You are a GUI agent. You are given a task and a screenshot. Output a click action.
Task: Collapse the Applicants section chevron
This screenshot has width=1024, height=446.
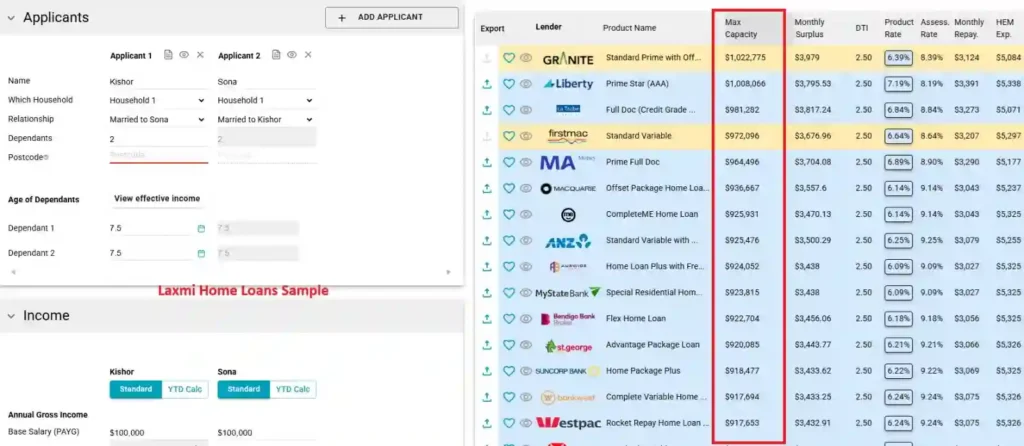coord(11,18)
